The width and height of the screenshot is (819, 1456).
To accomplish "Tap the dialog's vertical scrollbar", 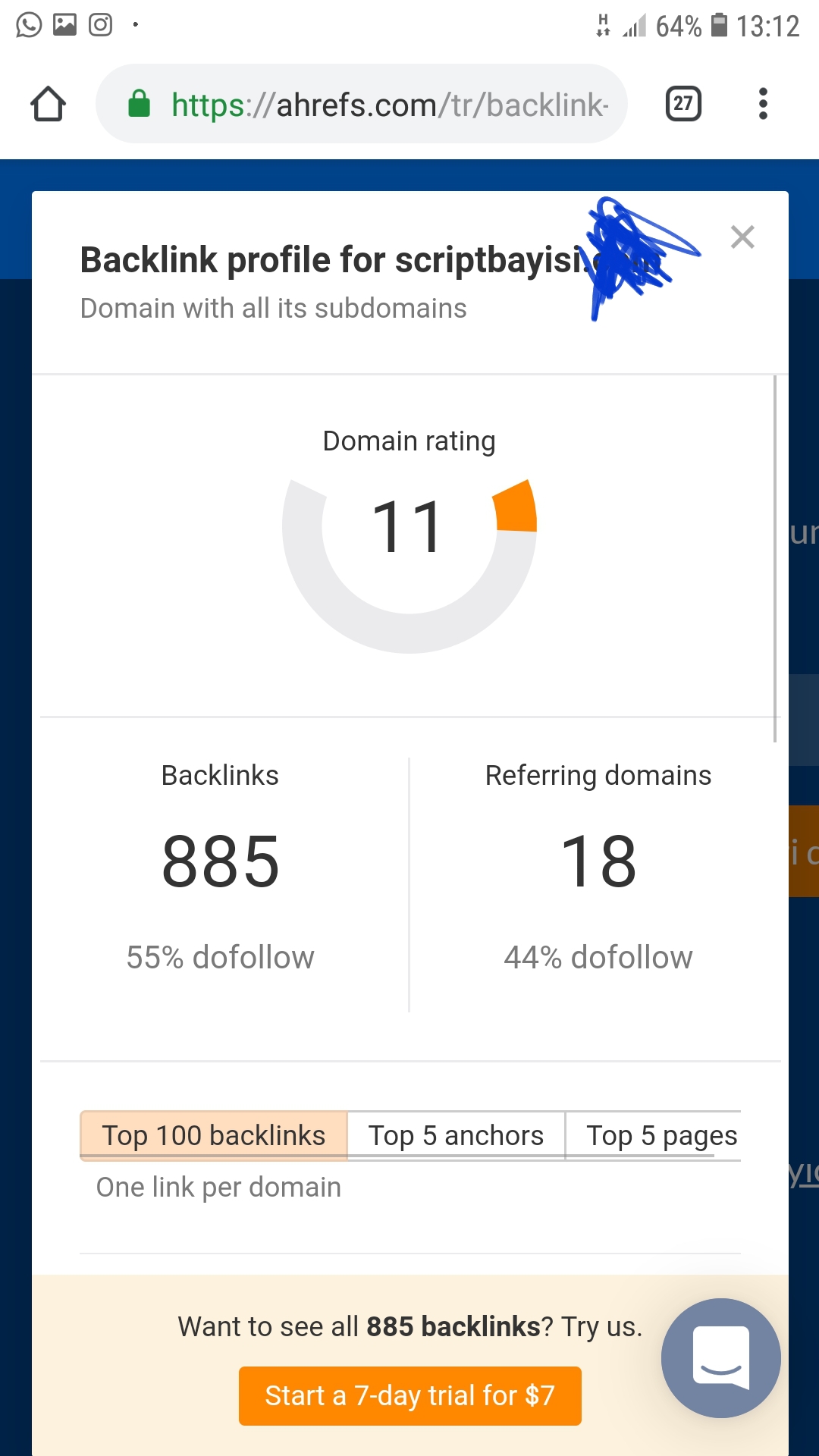I will [x=775, y=559].
